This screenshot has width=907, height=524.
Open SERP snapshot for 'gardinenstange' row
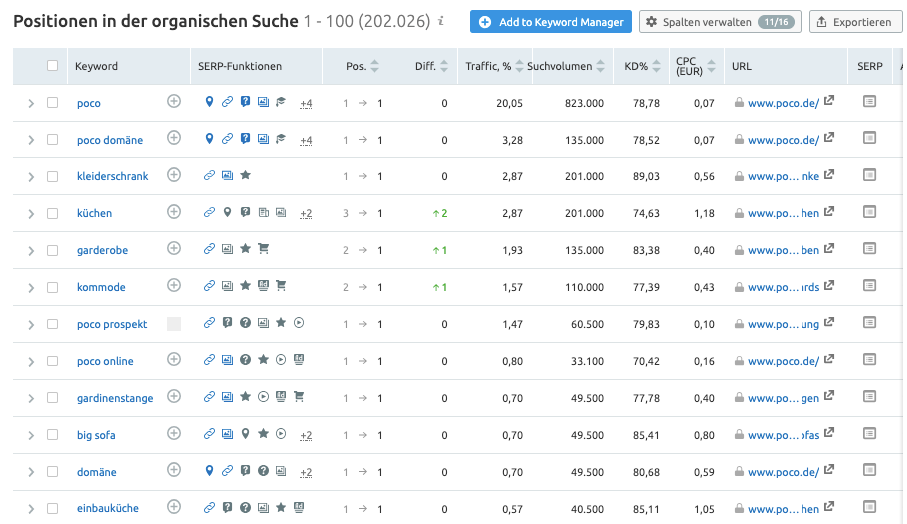pyautogui.click(x=869, y=397)
